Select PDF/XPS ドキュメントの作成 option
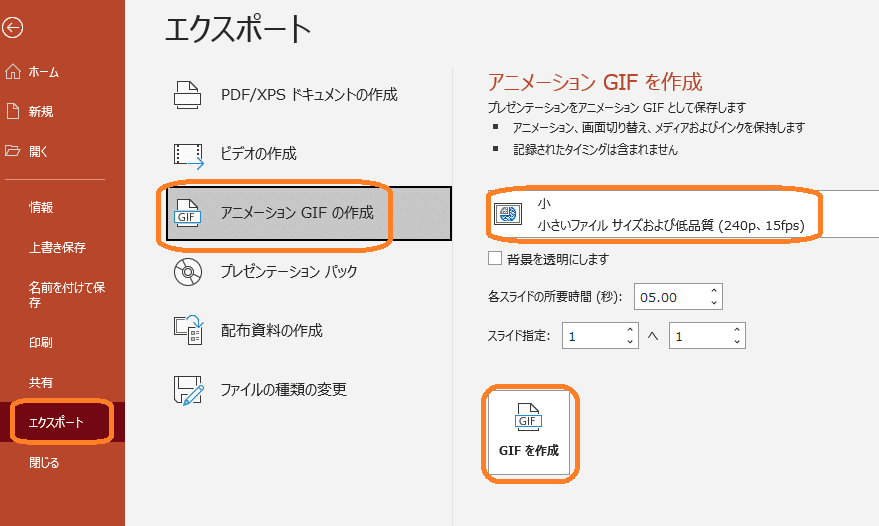The image size is (879, 526). click(x=309, y=95)
